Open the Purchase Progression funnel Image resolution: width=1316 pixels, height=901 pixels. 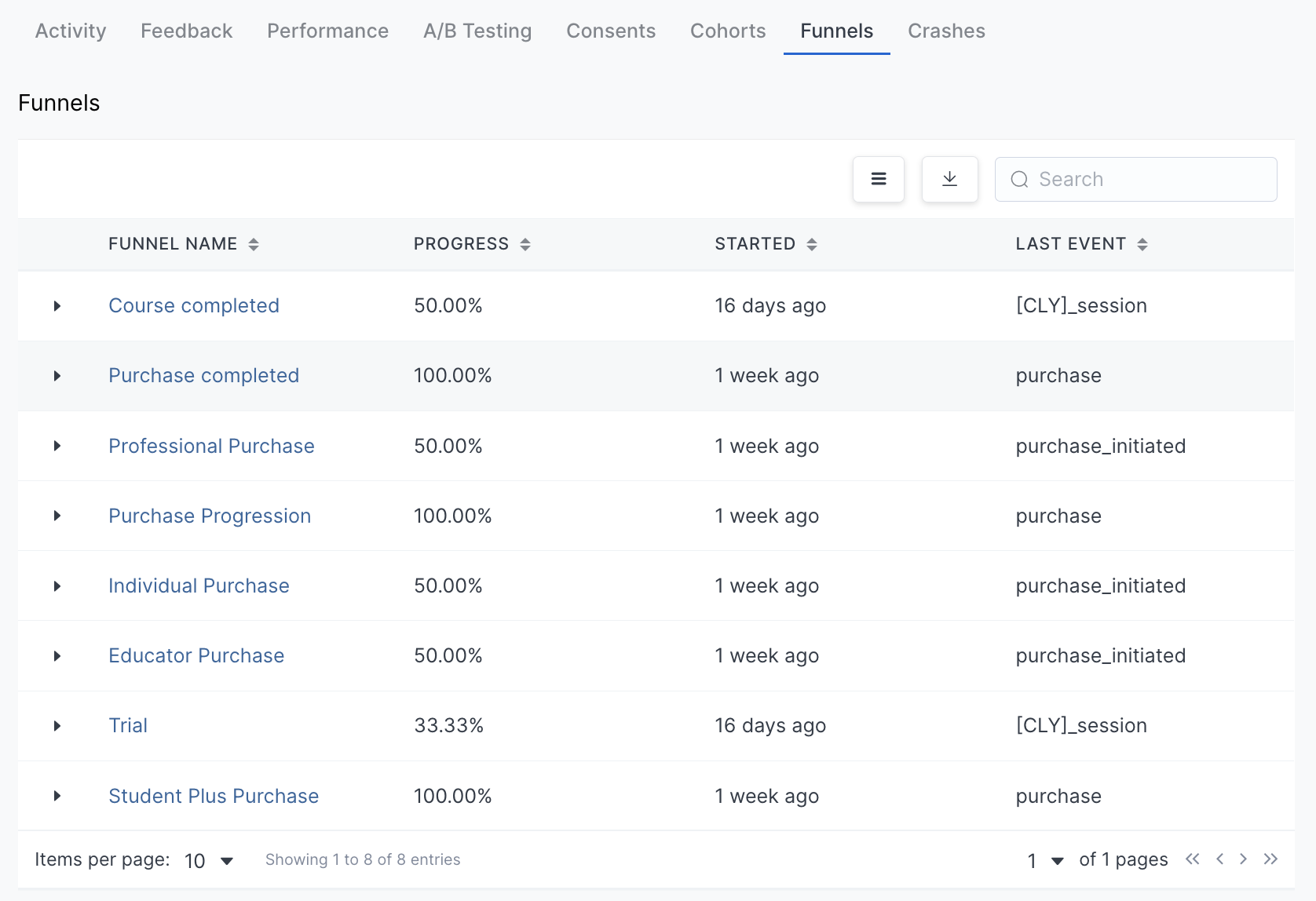(210, 516)
